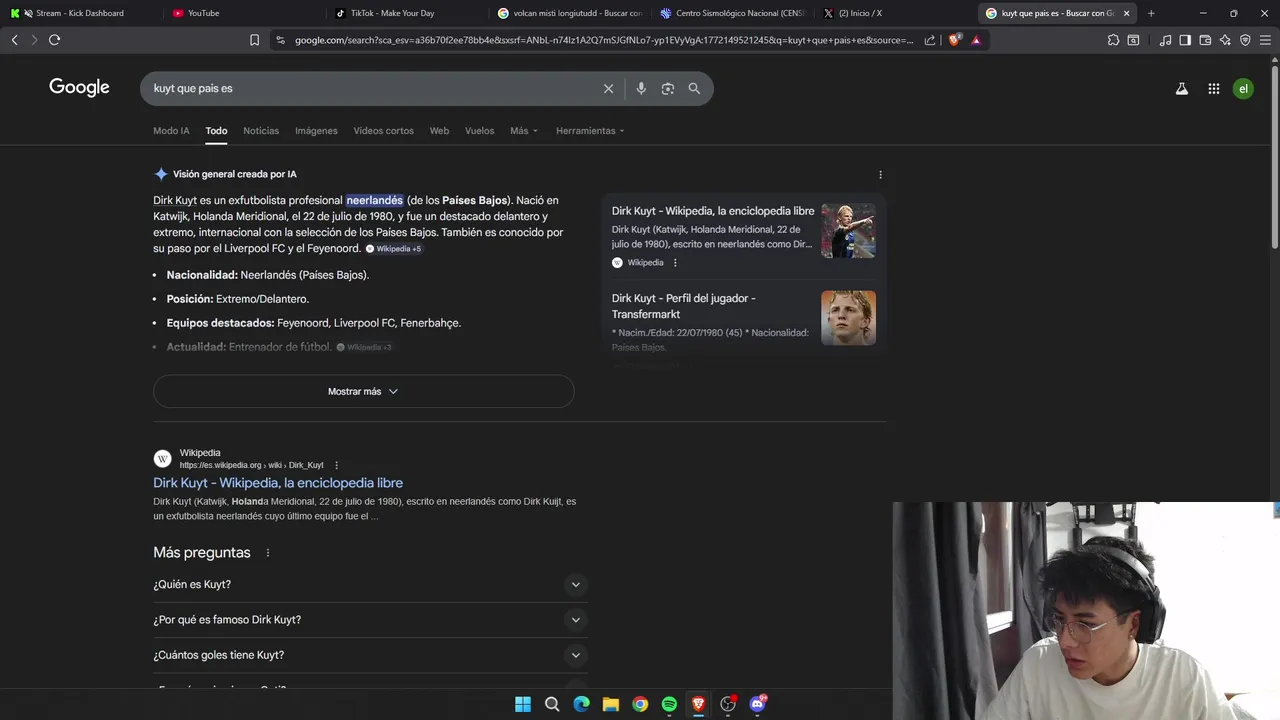Start voice search with the microphone icon
This screenshot has height=720, width=1280.
pyautogui.click(x=641, y=88)
